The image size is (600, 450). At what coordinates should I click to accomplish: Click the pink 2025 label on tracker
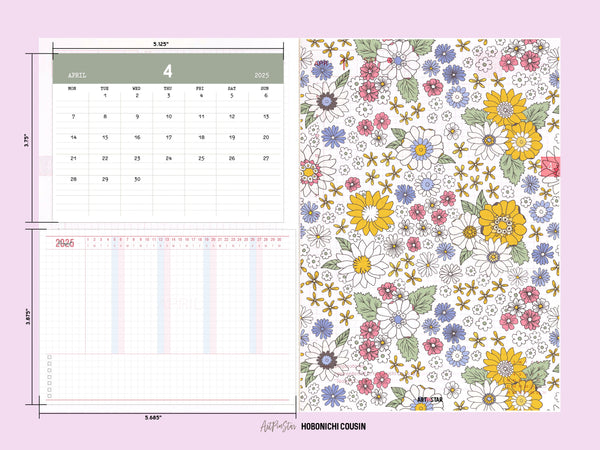click(x=64, y=243)
